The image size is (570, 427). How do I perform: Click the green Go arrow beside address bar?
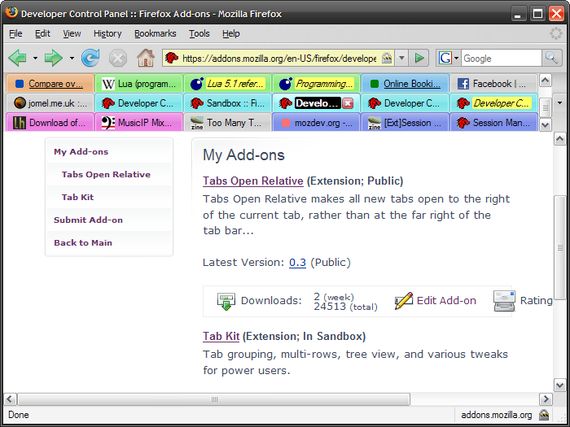(x=419, y=58)
